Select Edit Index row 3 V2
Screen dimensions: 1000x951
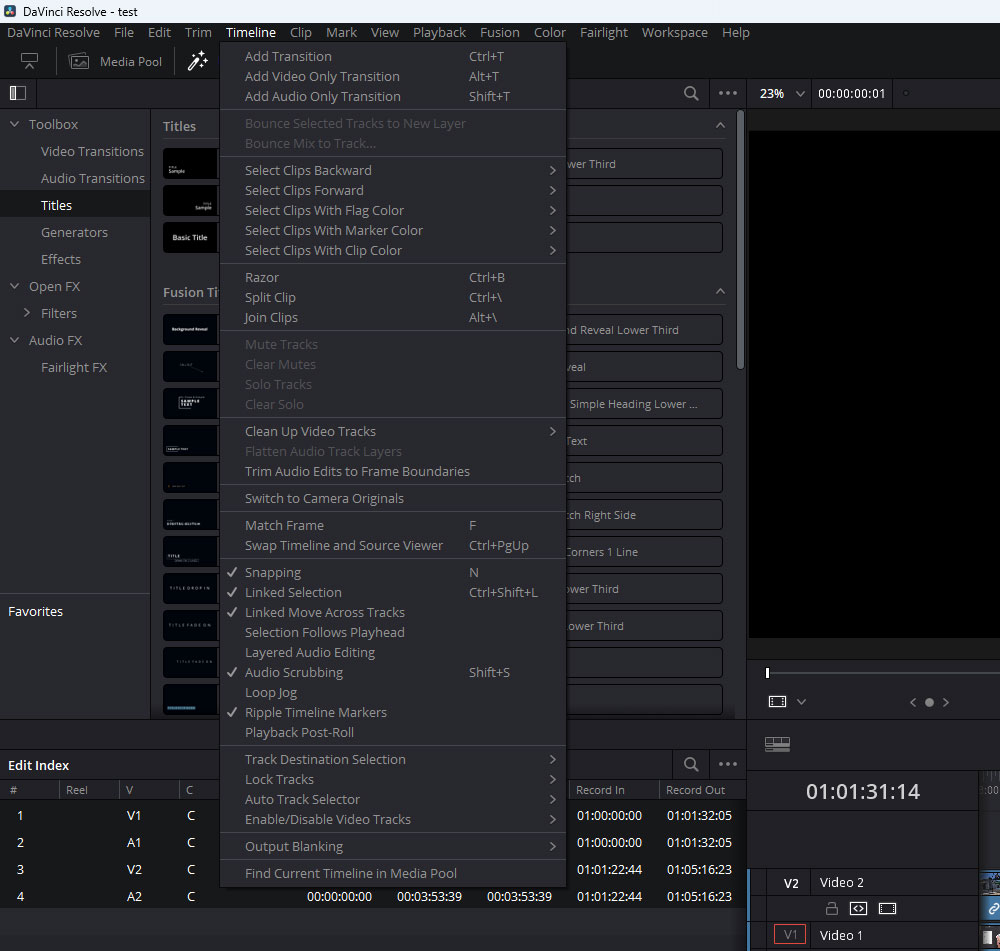click(x=373, y=869)
